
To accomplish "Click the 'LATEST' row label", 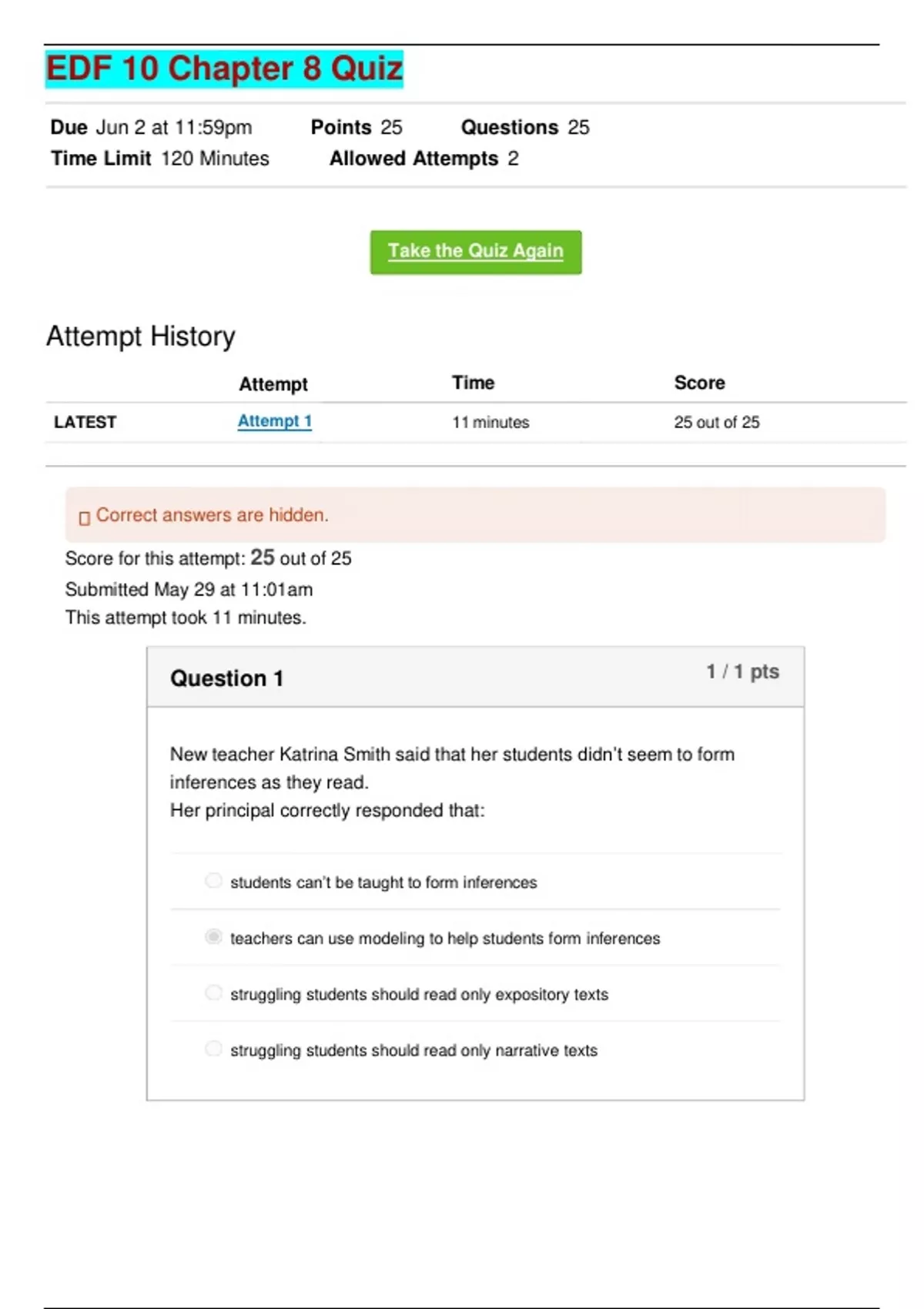I will 85,422.
